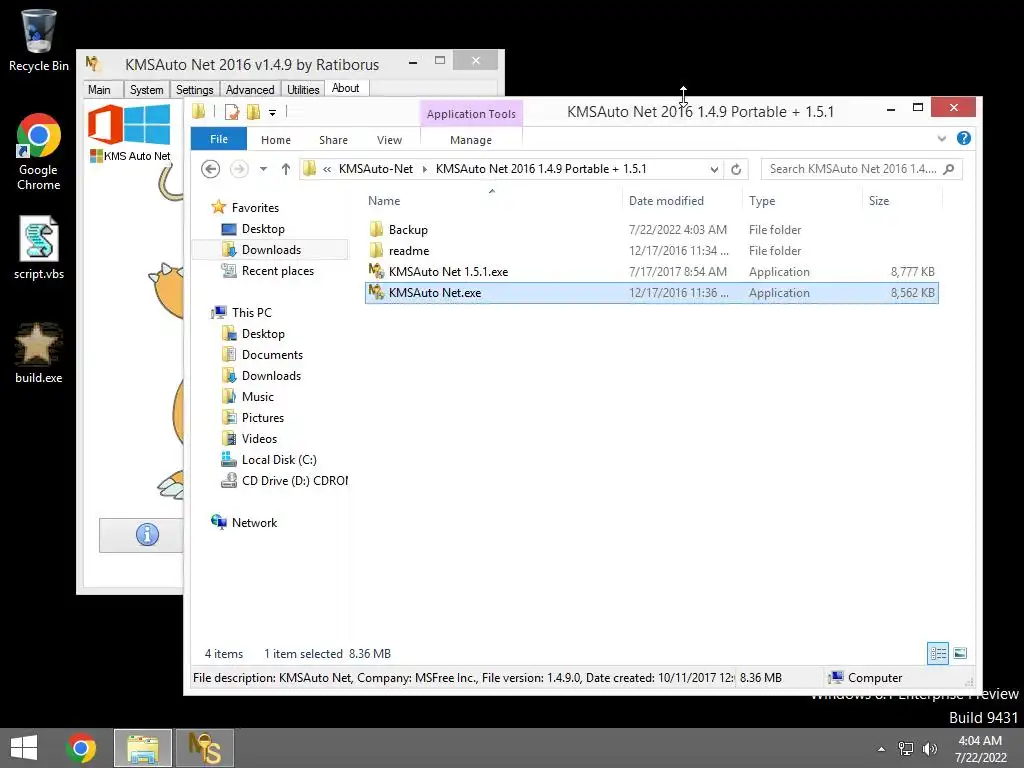Open the Share ribbon tab
This screenshot has width=1024, height=768.
click(x=333, y=140)
